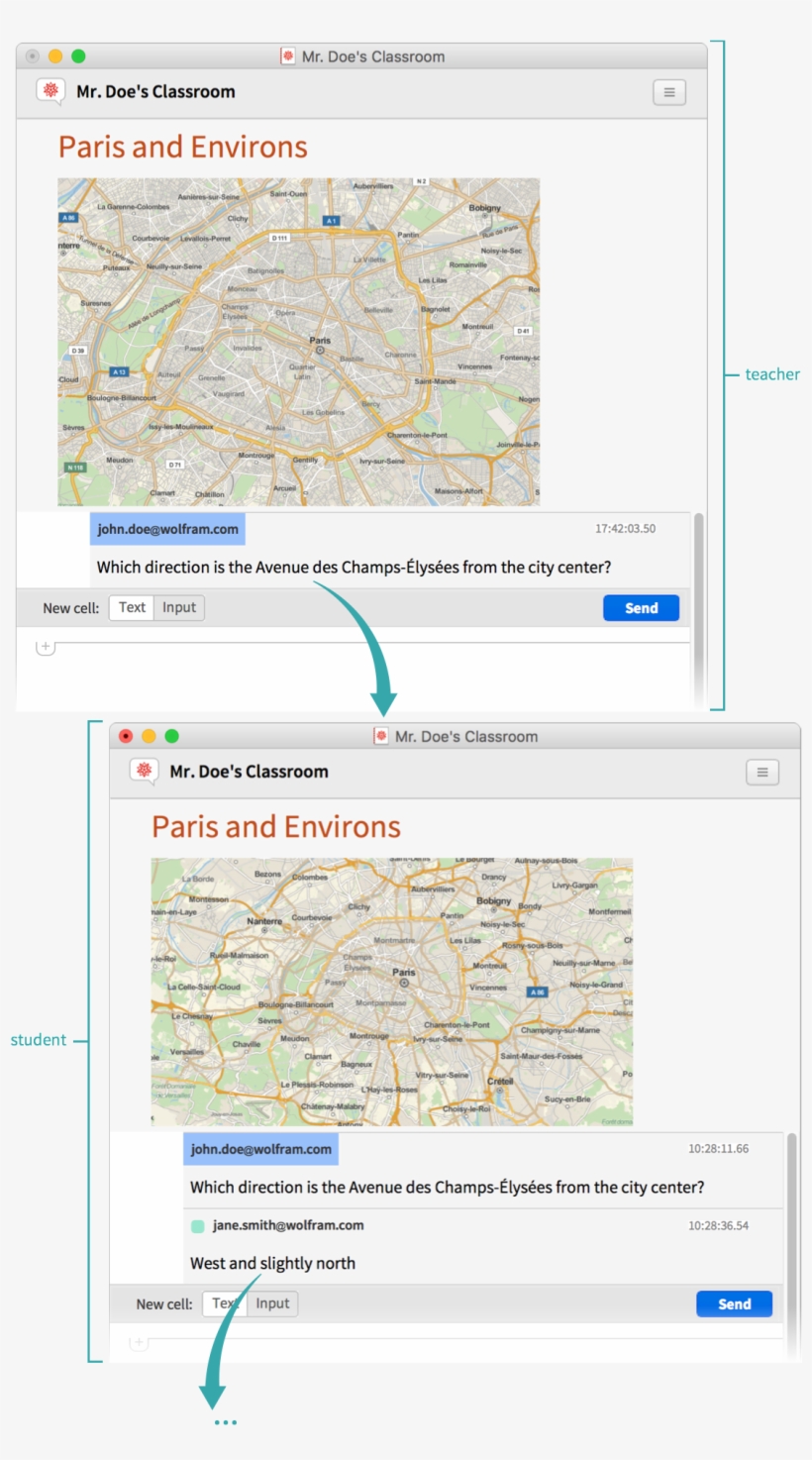Click the Paris map in teacher window
This screenshot has height=1460, width=812.
click(x=298, y=342)
